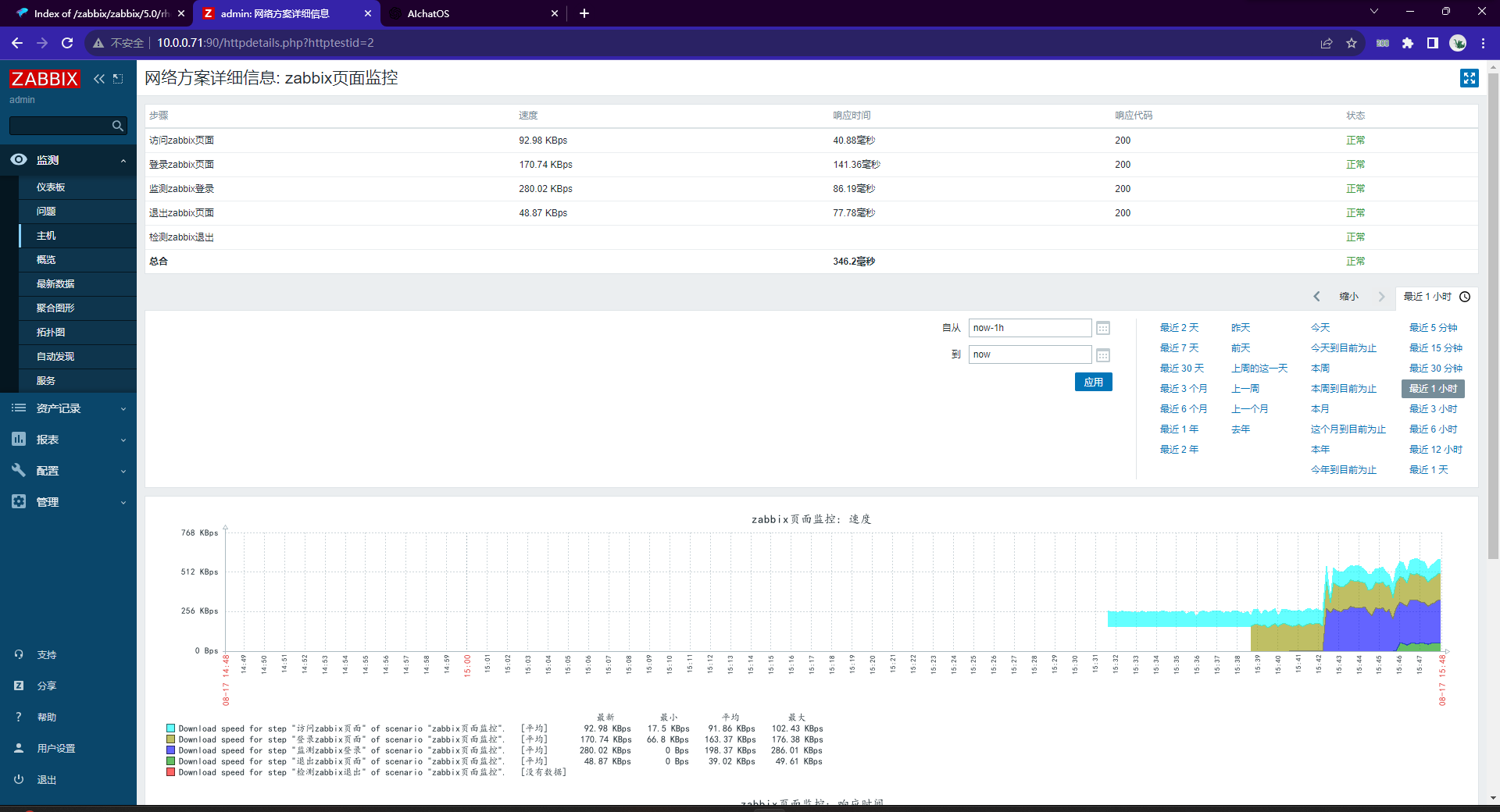
Task: Open 仪表板 in the sidebar
Action: pos(51,187)
